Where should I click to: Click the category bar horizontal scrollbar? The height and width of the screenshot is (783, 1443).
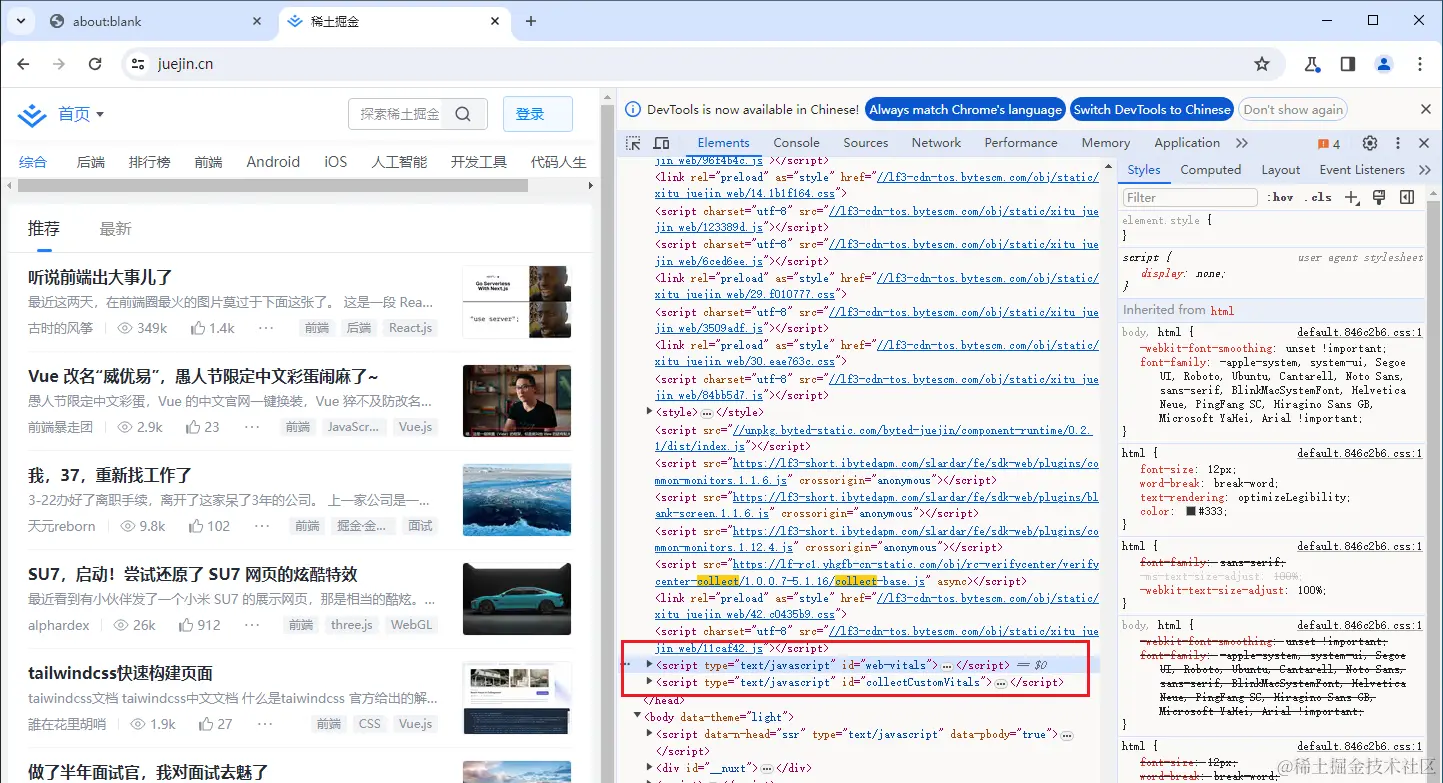273,186
